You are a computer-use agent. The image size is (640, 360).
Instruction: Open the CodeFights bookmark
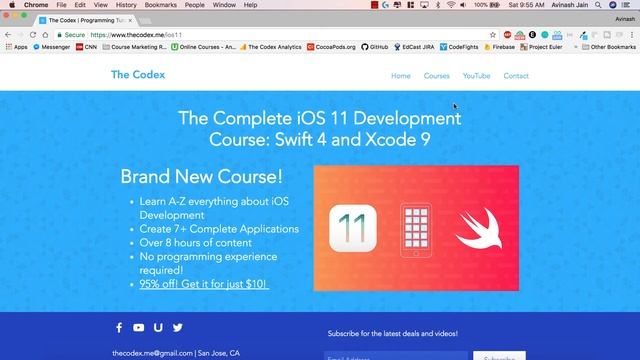point(459,47)
